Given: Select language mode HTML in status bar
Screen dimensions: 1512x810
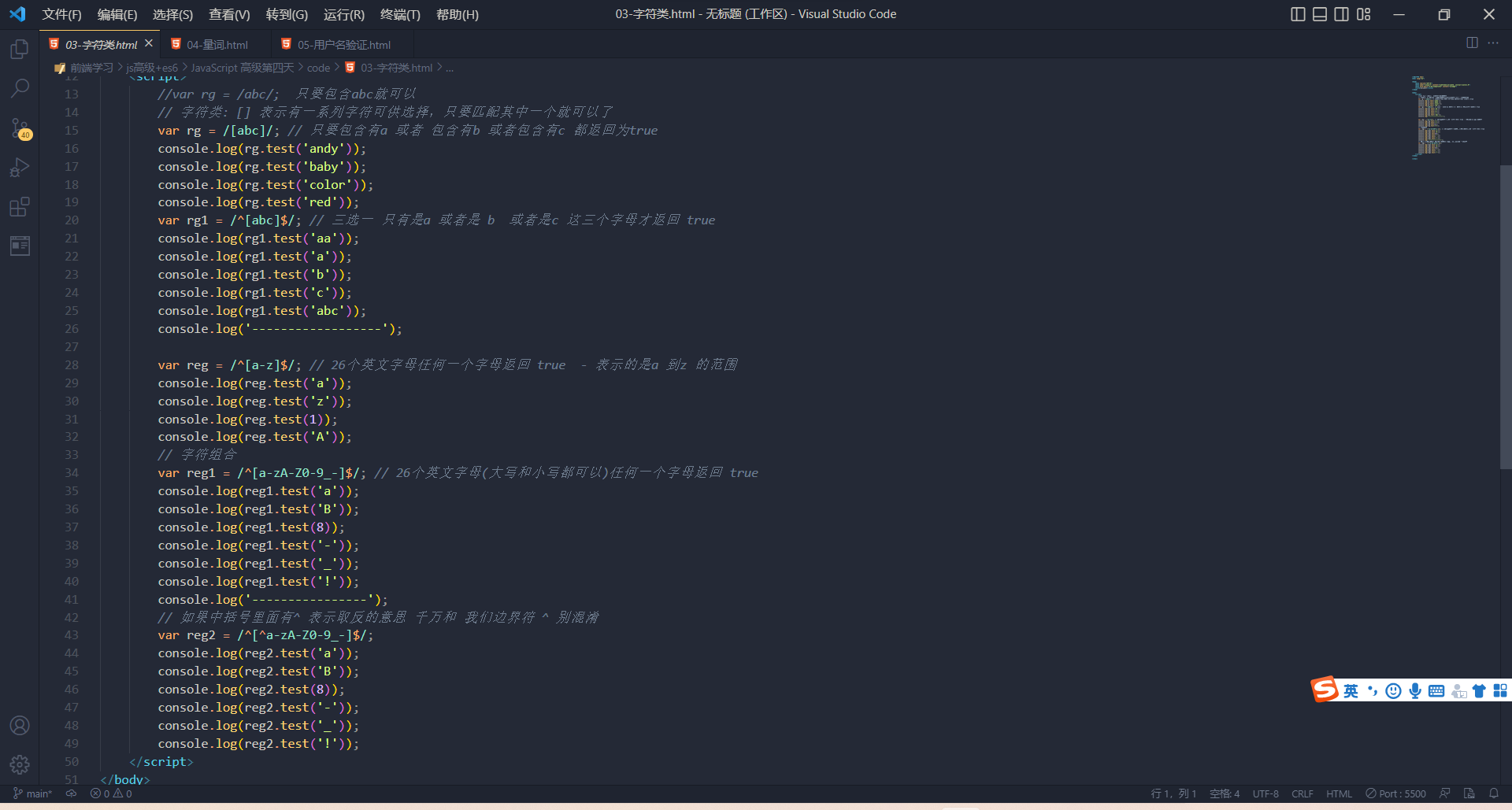Looking at the screenshot, I should 1339,793.
